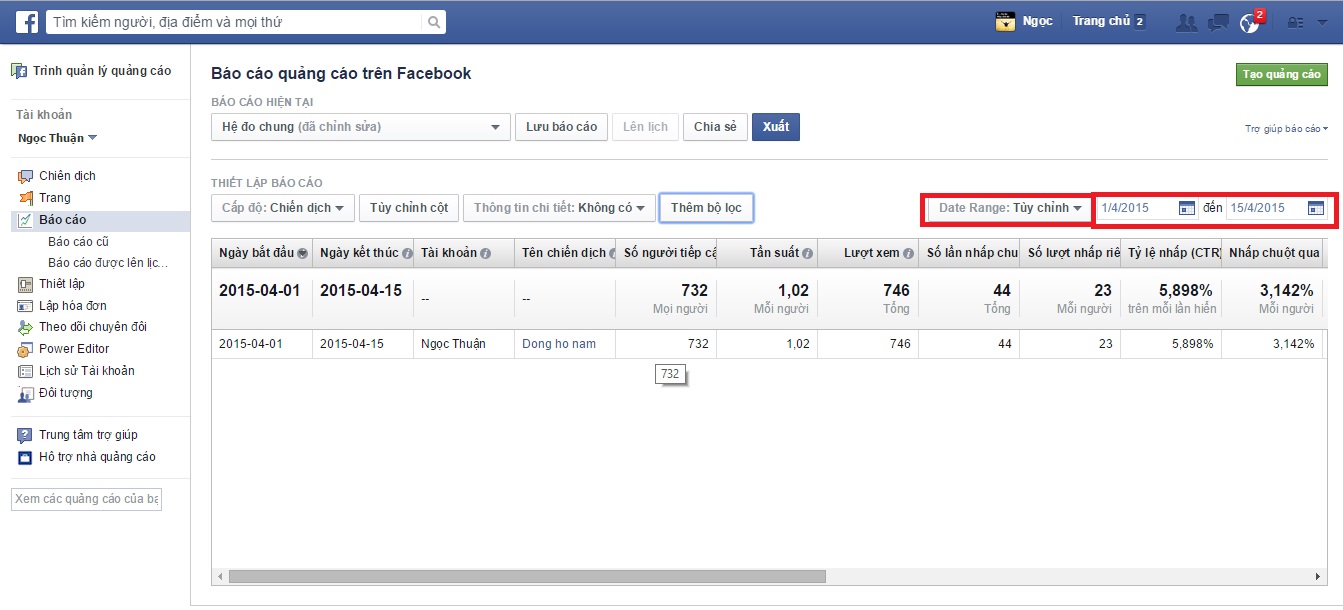Screen dimensions: 1343x610
Task: Open Lập hóa đơn in sidebar
Action: coord(73,306)
